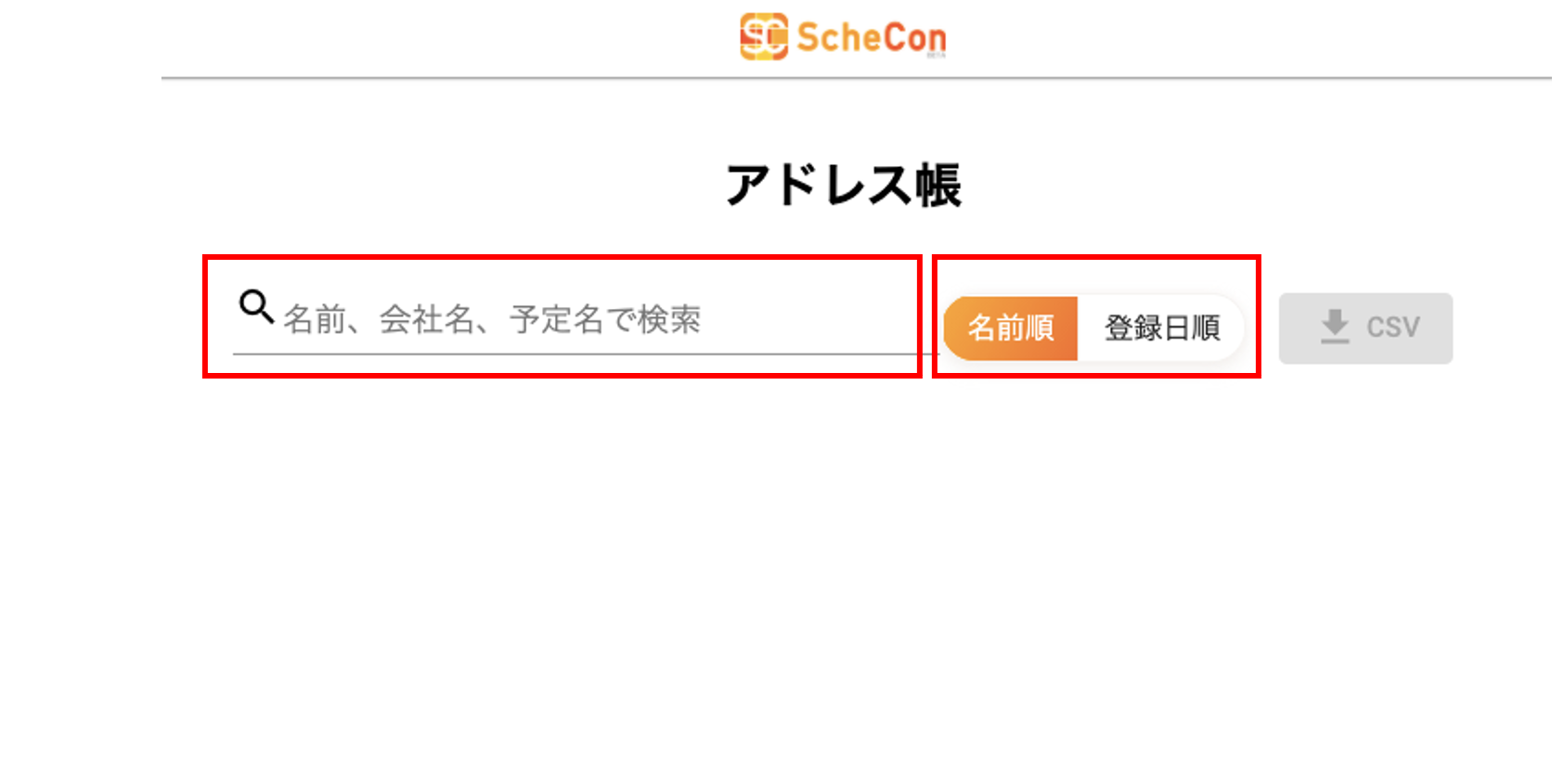
Task: Click the CSV export button
Action: pos(1365,328)
